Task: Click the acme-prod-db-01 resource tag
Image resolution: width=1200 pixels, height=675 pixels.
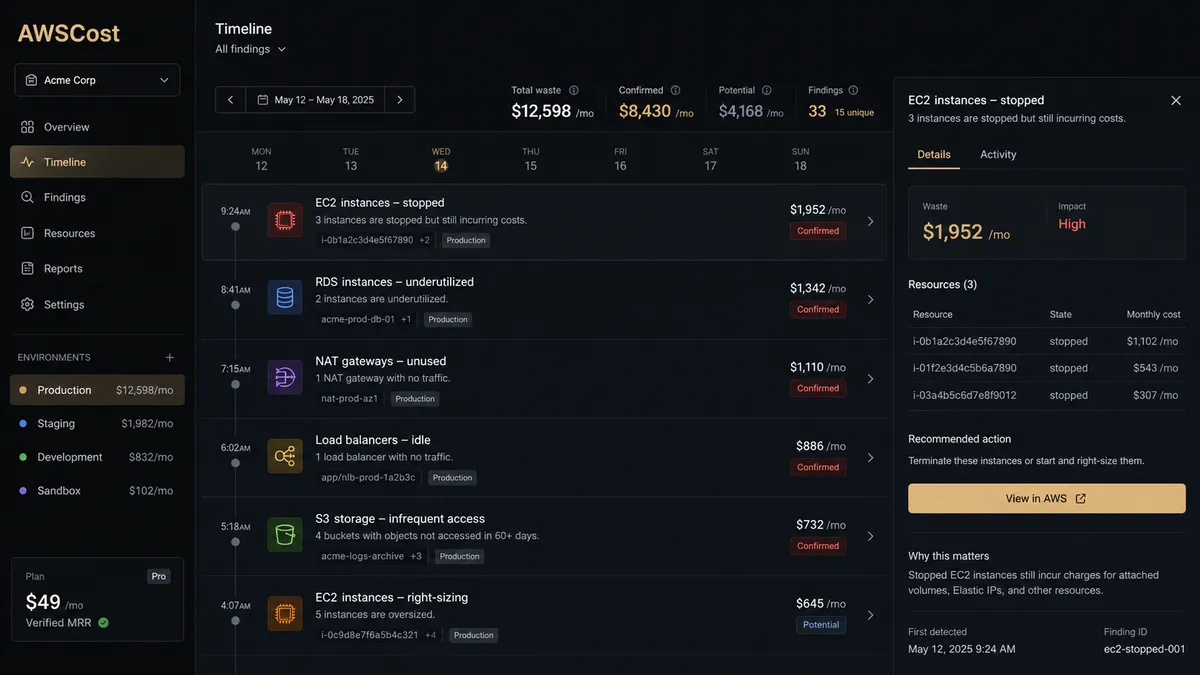Action: [357, 319]
